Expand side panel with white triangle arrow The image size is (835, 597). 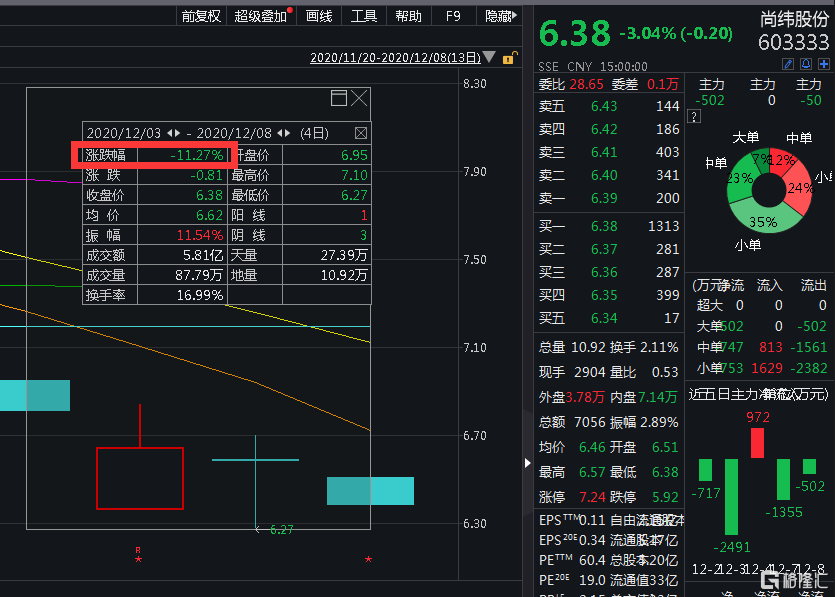(x=527, y=463)
